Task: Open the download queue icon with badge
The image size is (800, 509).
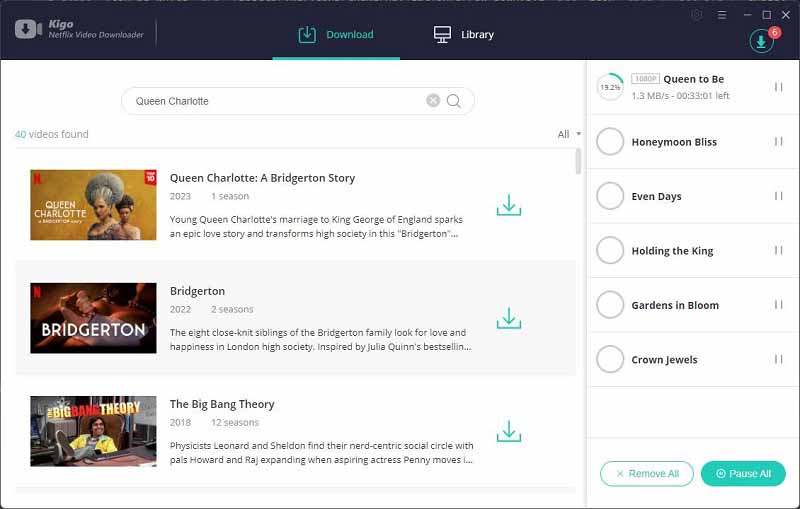Action: click(x=761, y=41)
